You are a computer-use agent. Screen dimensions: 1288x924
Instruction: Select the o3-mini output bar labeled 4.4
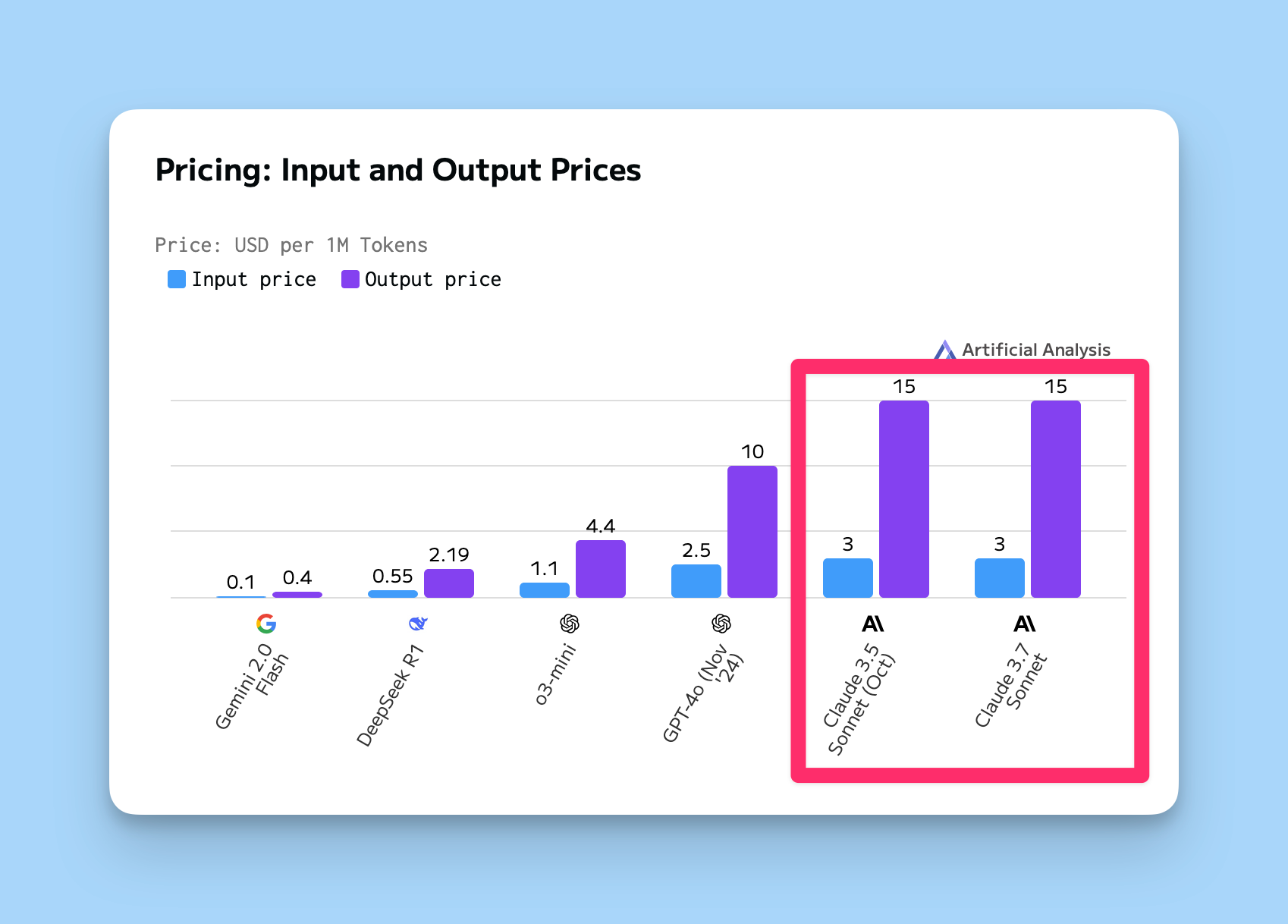[601, 569]
